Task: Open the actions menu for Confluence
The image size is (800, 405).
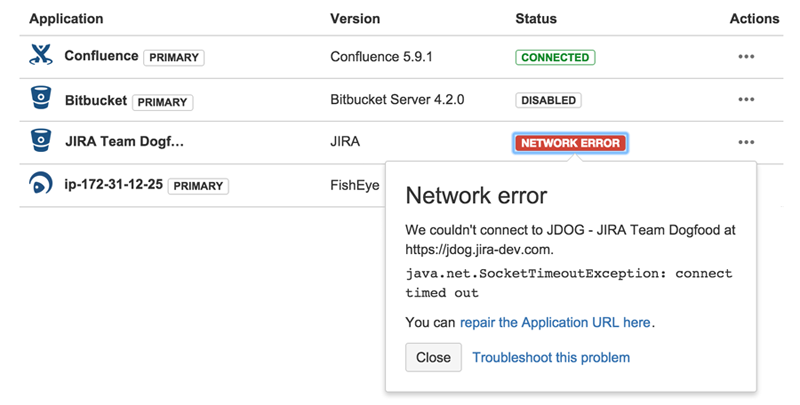Action: click(746, 57)
